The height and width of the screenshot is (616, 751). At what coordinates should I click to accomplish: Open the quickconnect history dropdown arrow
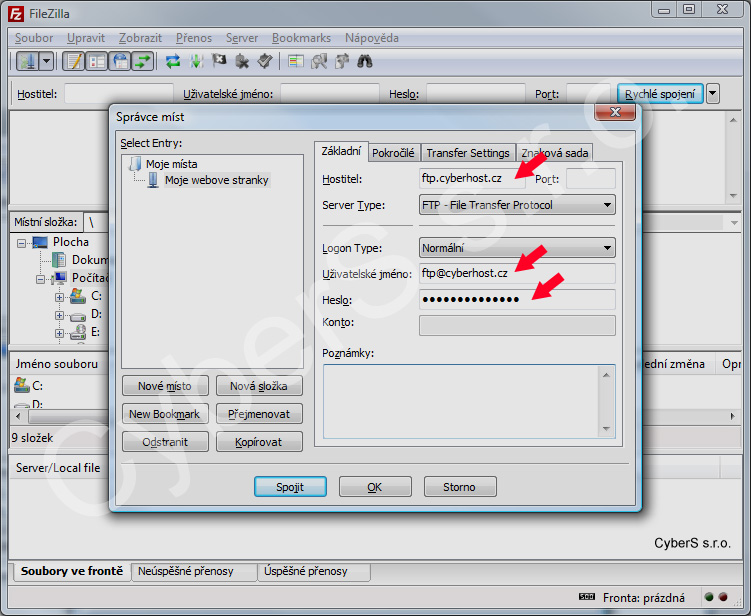pyautogui.click(x=713, y=94)
